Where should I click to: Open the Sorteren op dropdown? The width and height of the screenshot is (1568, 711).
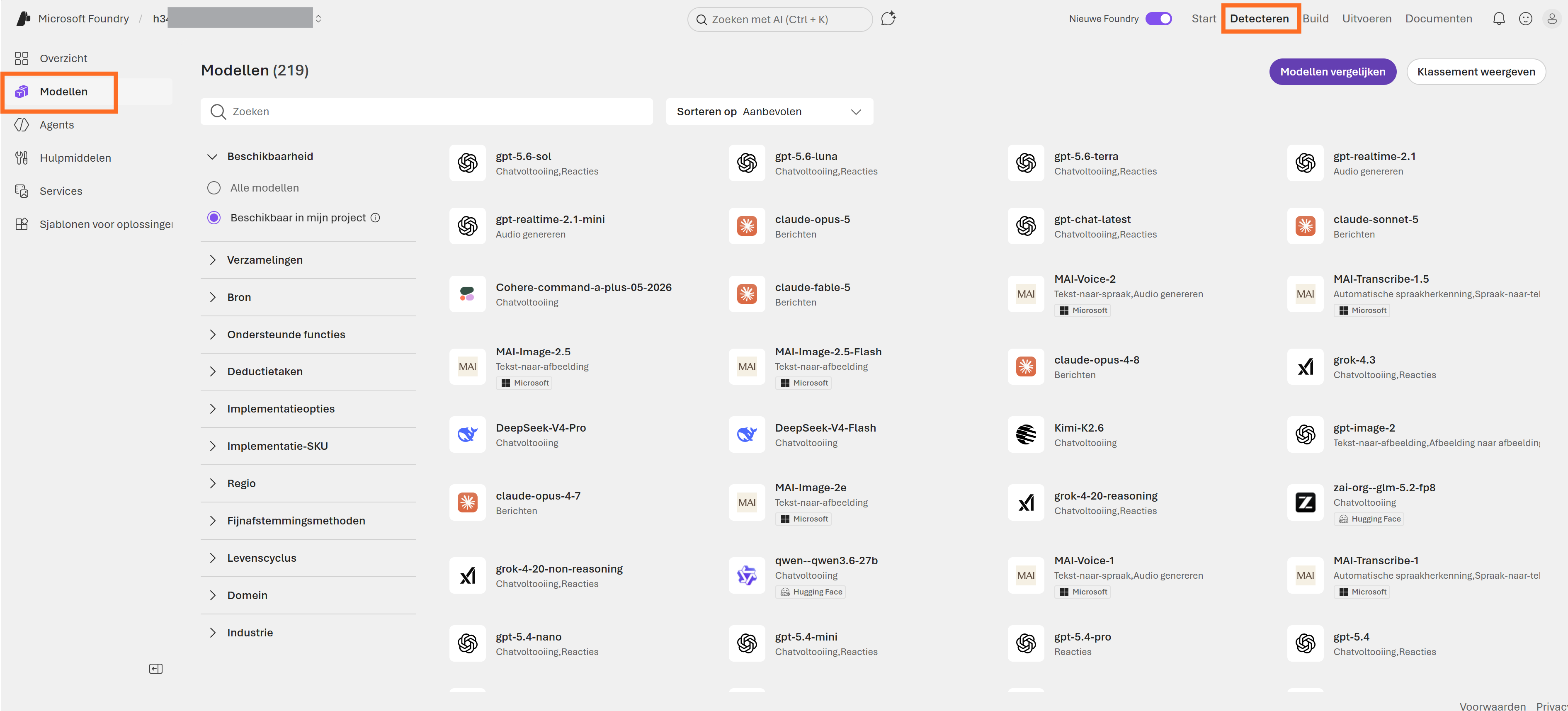point(769,112)
